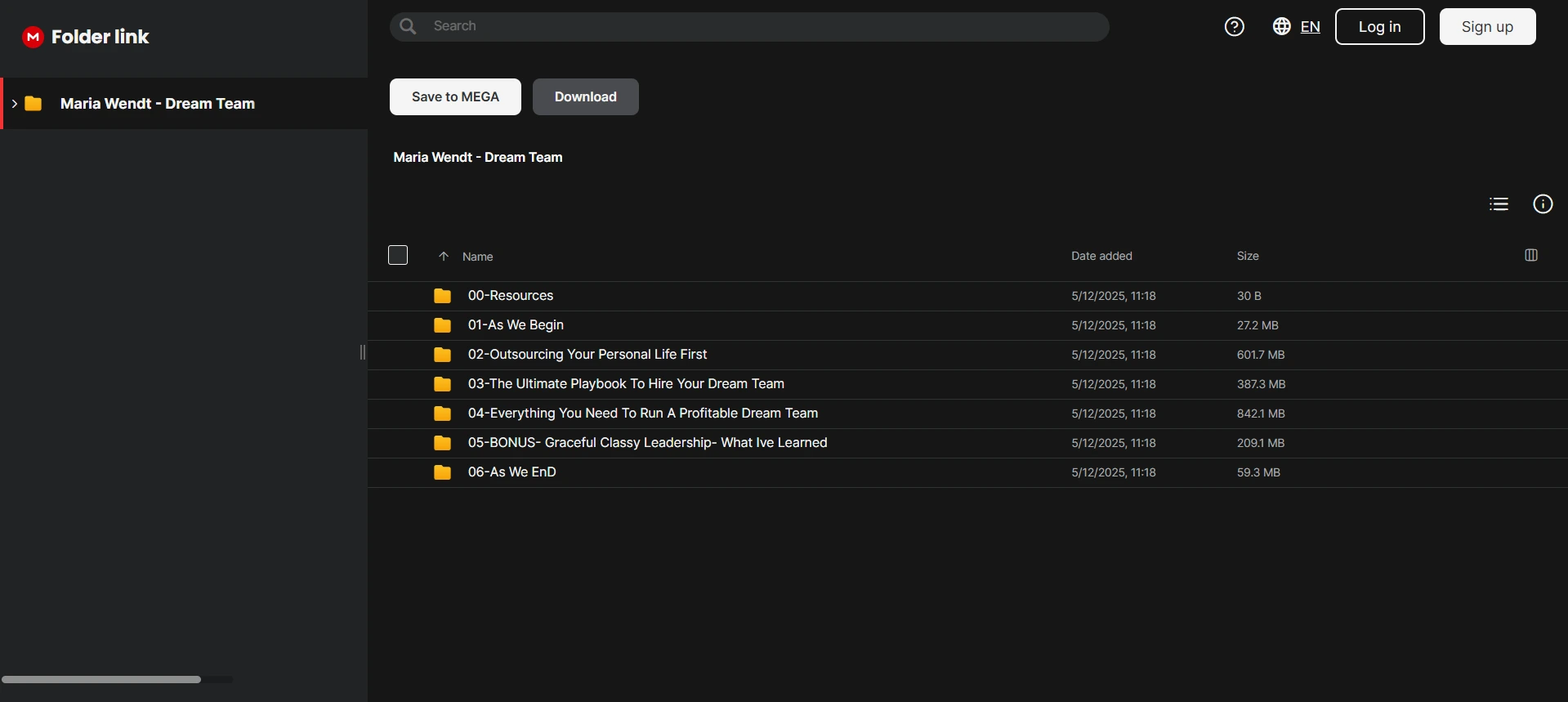Click the search magnifier icon
Image resolution: width=1568 pixels, height=702 pixels.
(408, 26)
